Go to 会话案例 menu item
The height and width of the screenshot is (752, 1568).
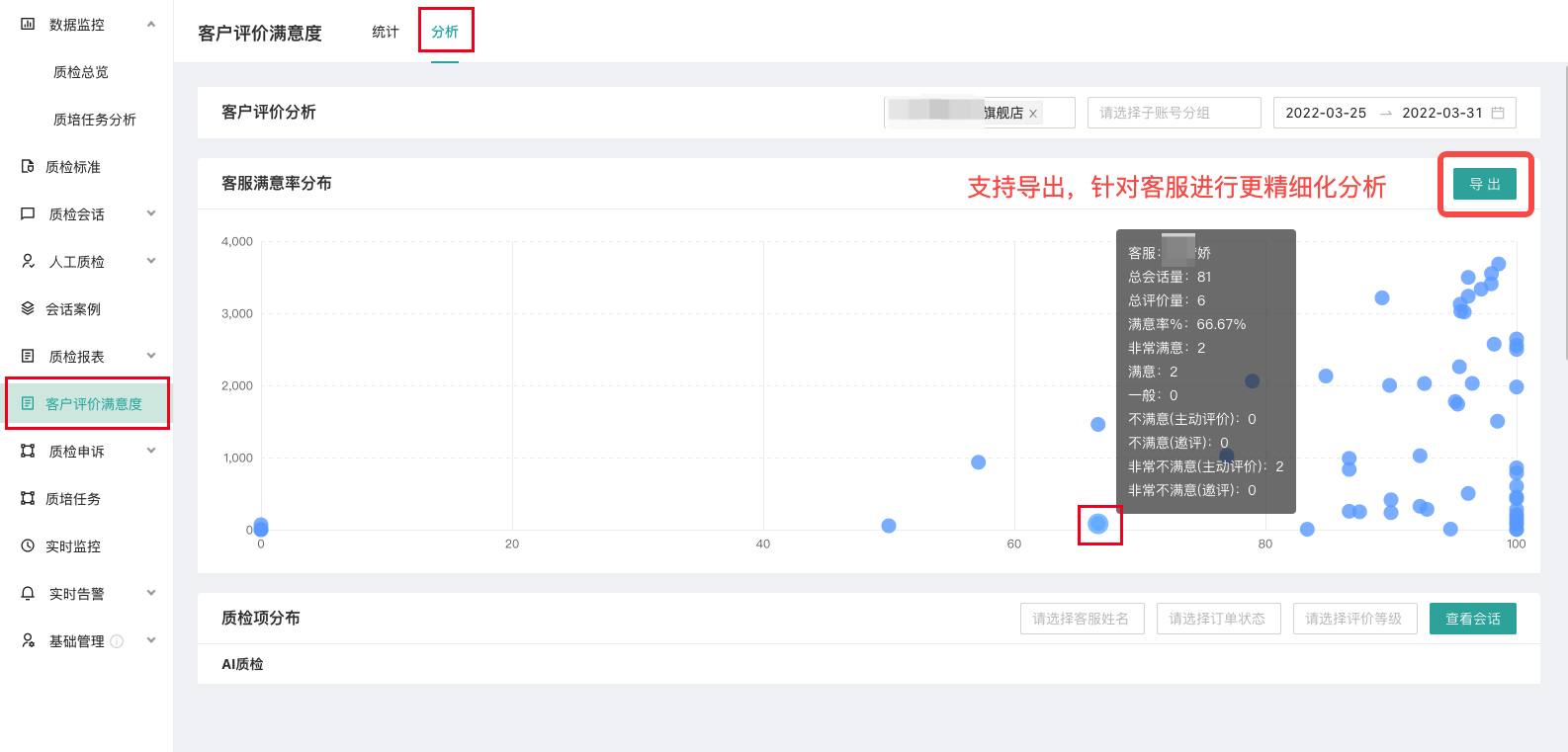(73, 309)
